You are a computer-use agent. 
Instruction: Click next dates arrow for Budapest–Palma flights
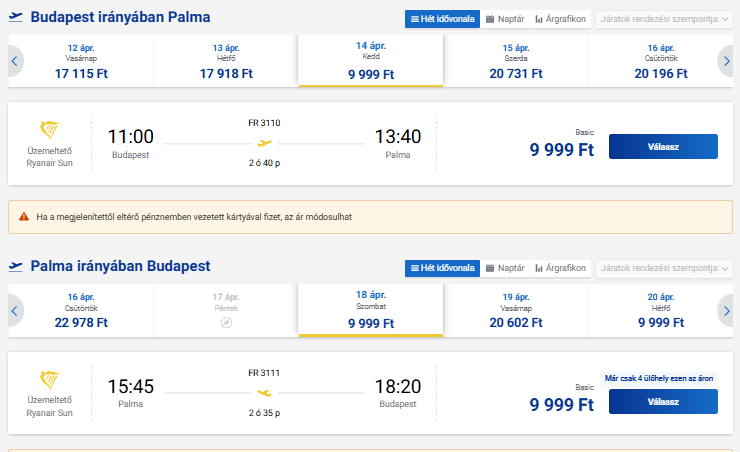tap(725, 62)
